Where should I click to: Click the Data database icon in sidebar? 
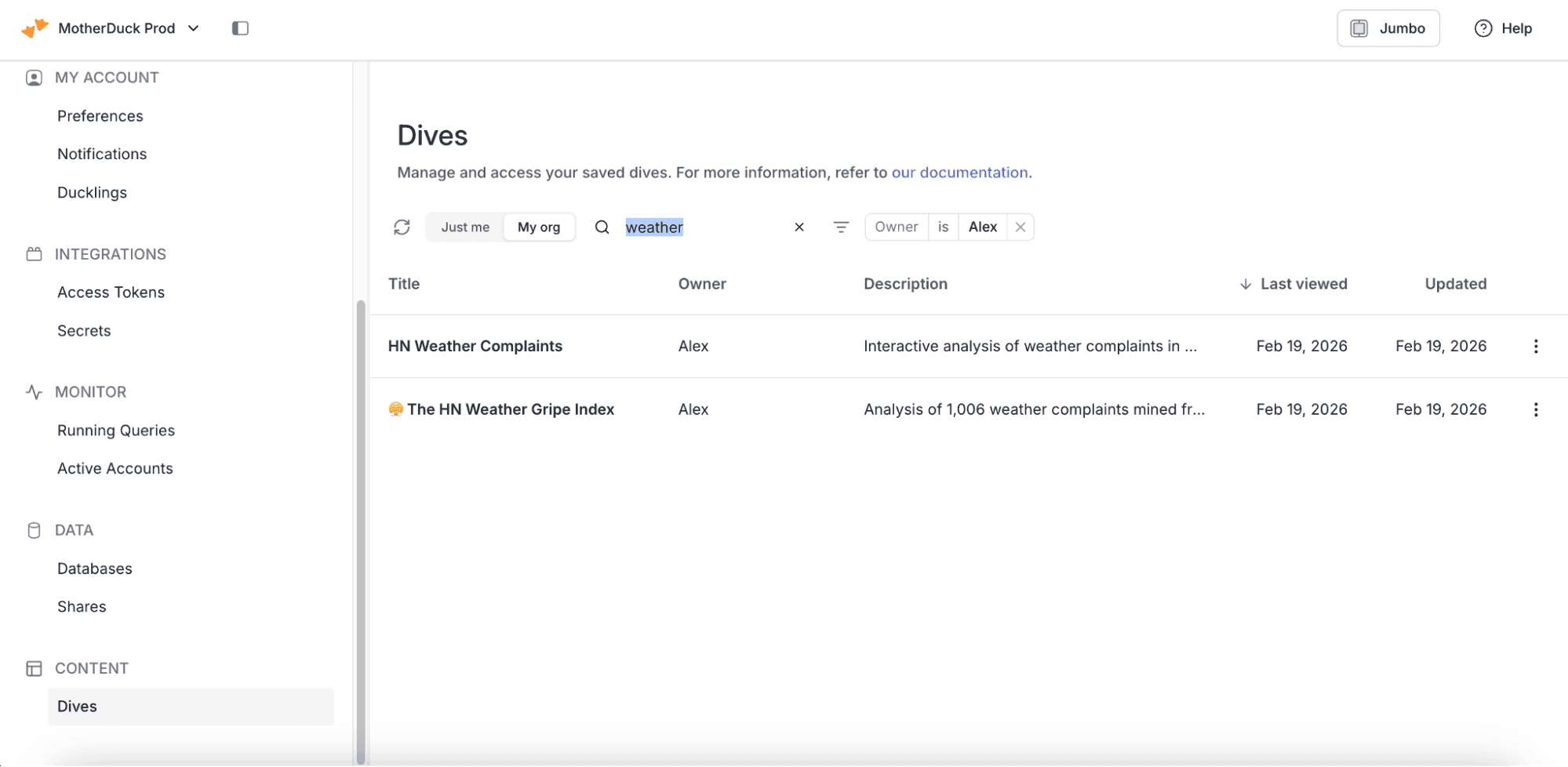pyautogui.click(x=33, y=529)
